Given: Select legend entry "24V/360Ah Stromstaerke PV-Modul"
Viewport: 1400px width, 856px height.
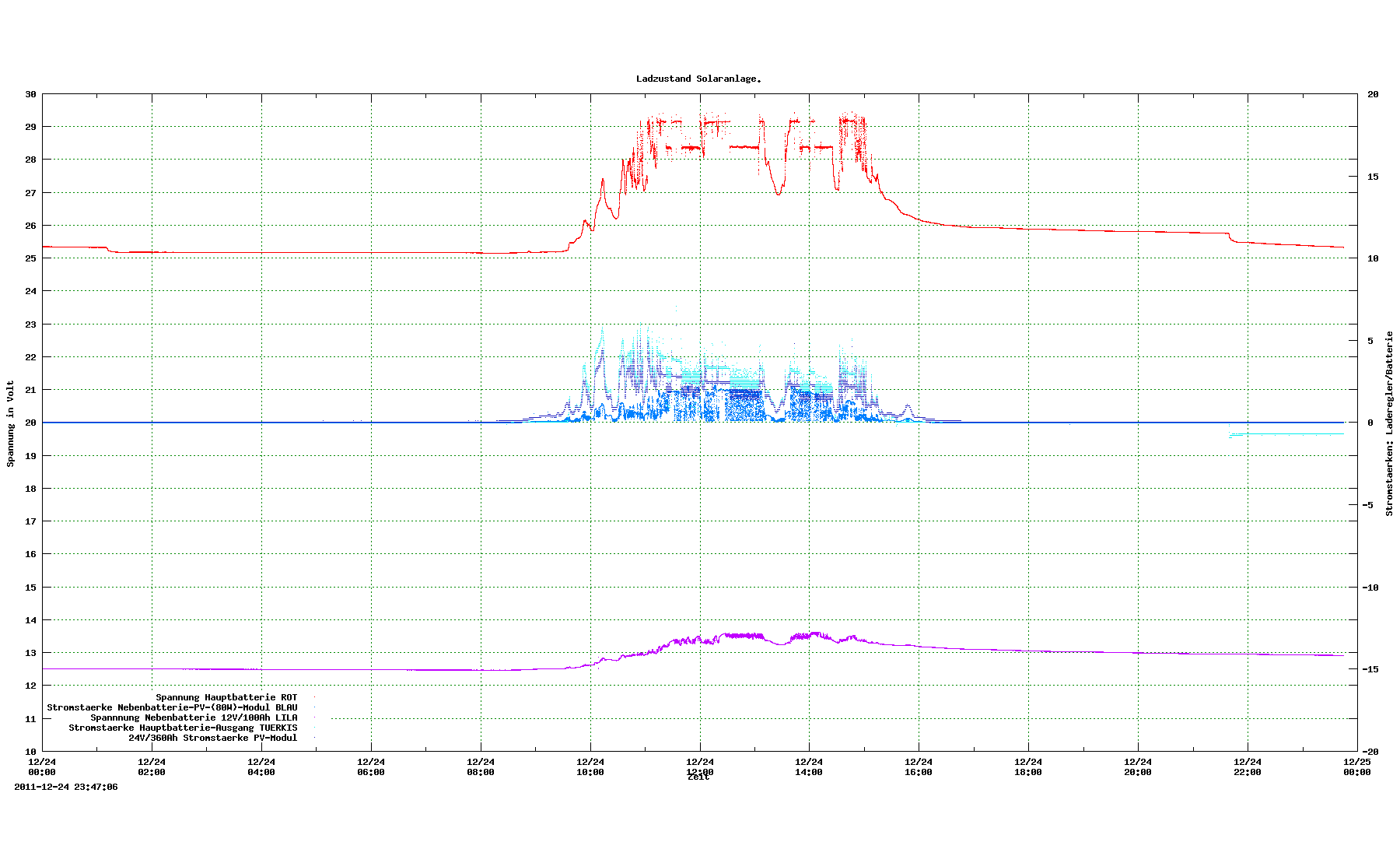Looking at the screenshot, I should click(212, 738).
